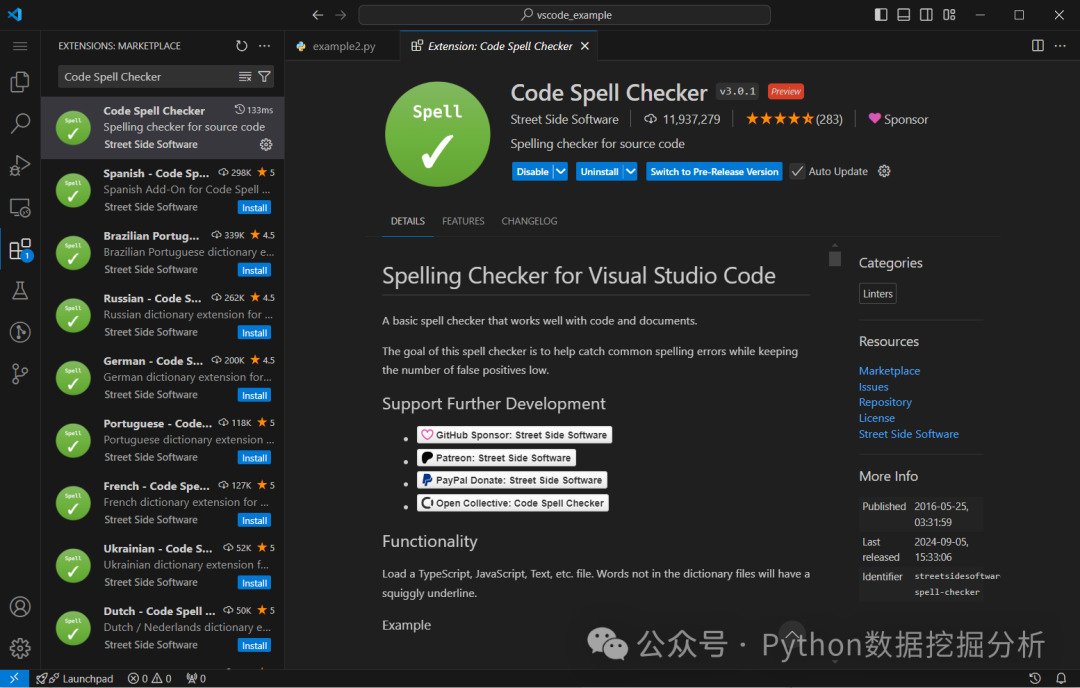The width and height of the screenshot is (1080, 688).
Task: Toggle the secondary side bar layout icon
Action: click(926, 14)
